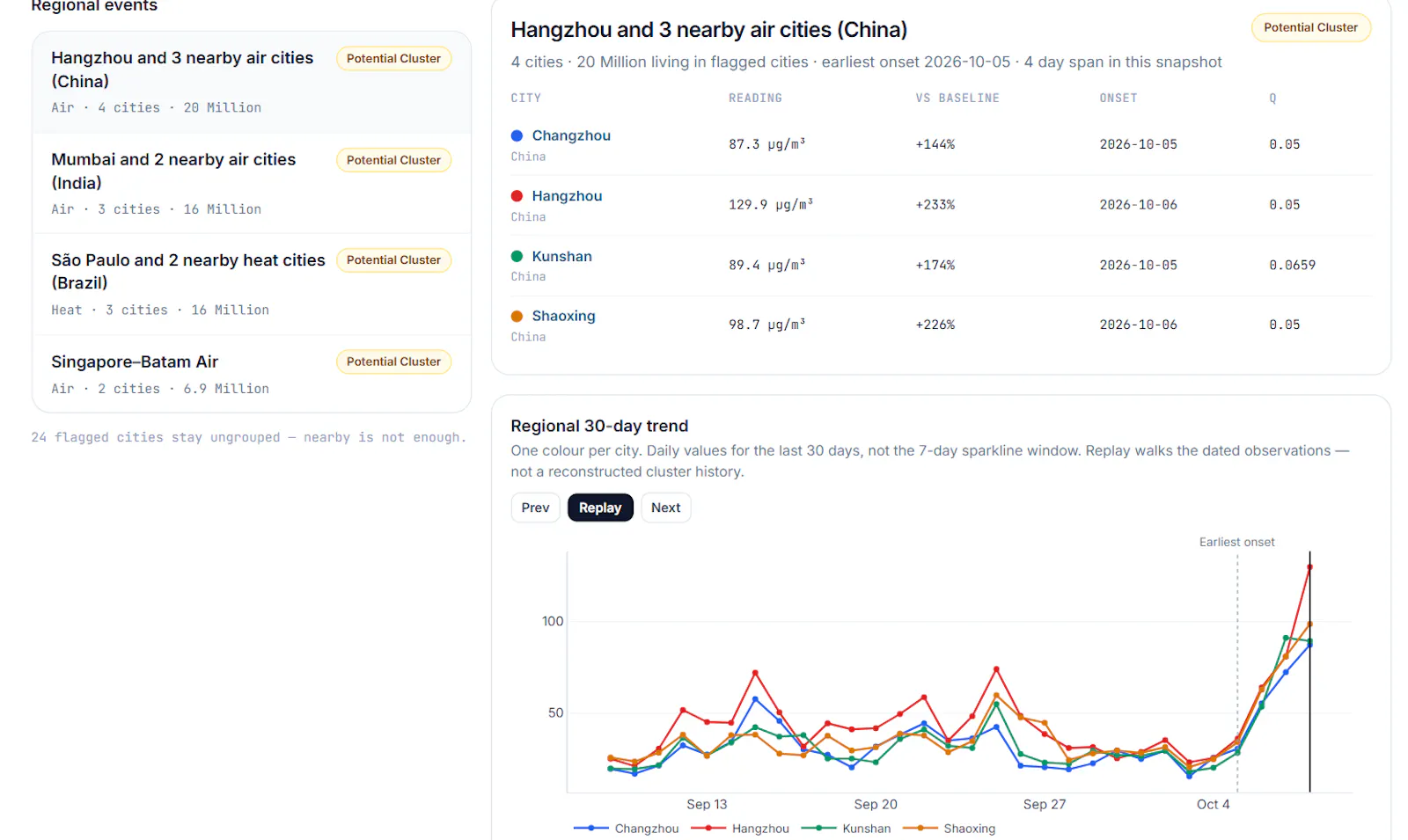Screen dimensions: 1408x840
Task: Open the Mumbai and 2 nearby air cities event
Action: [x=252, y=184]
